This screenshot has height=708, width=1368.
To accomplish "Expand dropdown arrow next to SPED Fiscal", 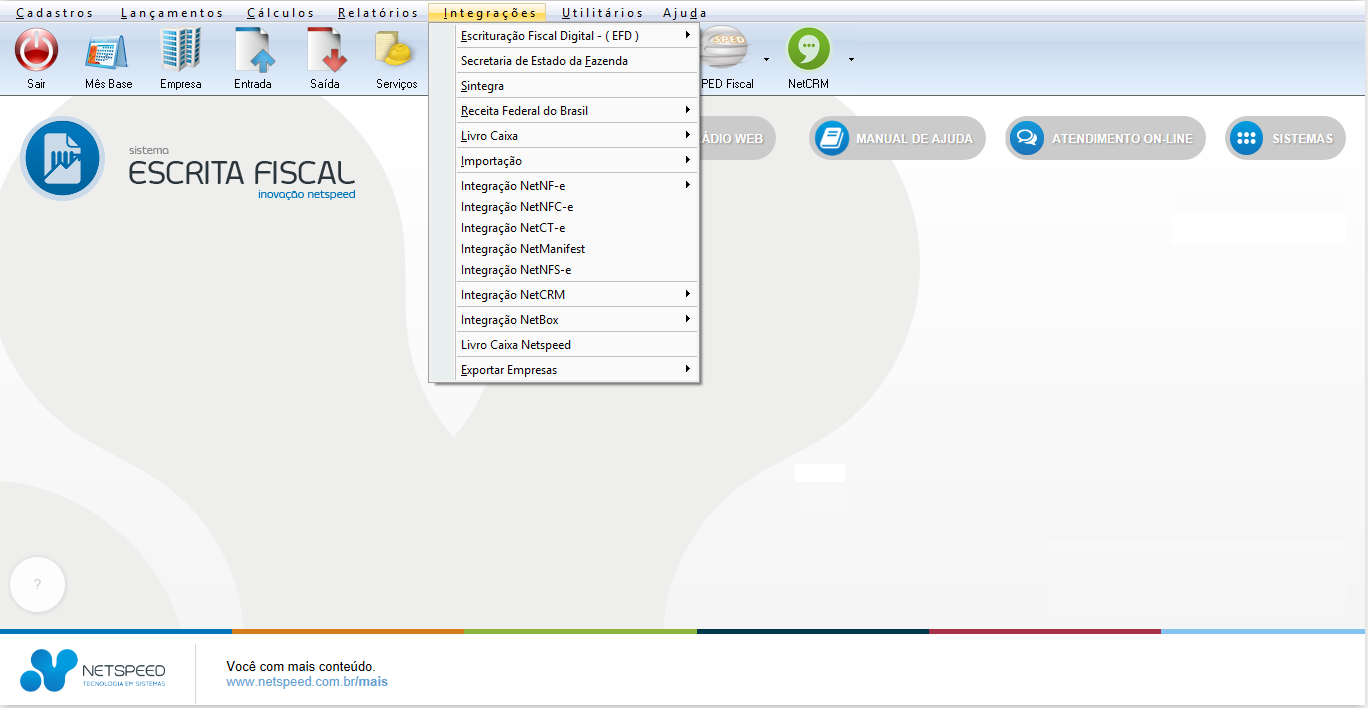I will pos(766,59).
